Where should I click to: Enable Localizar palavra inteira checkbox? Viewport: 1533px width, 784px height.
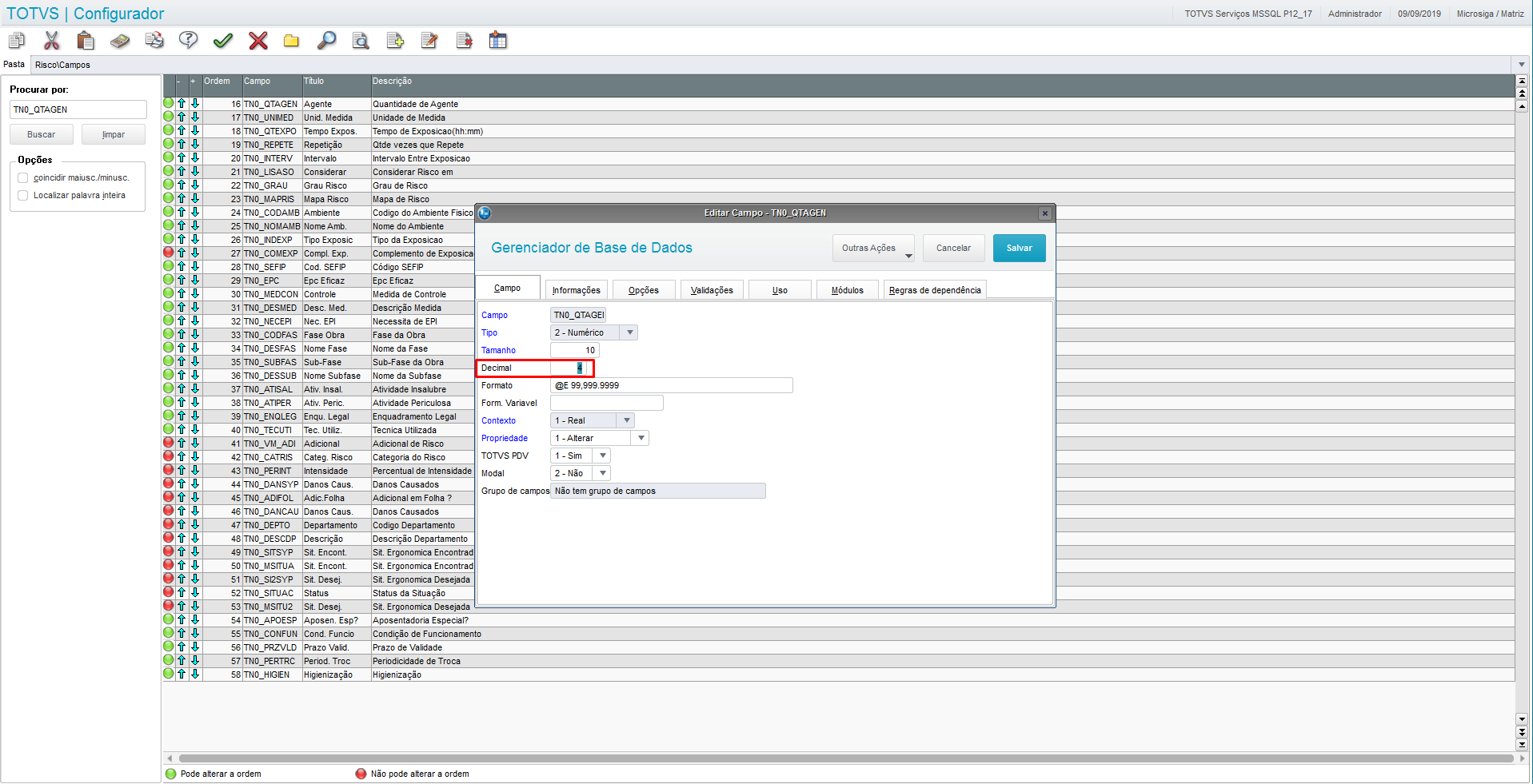23,195
